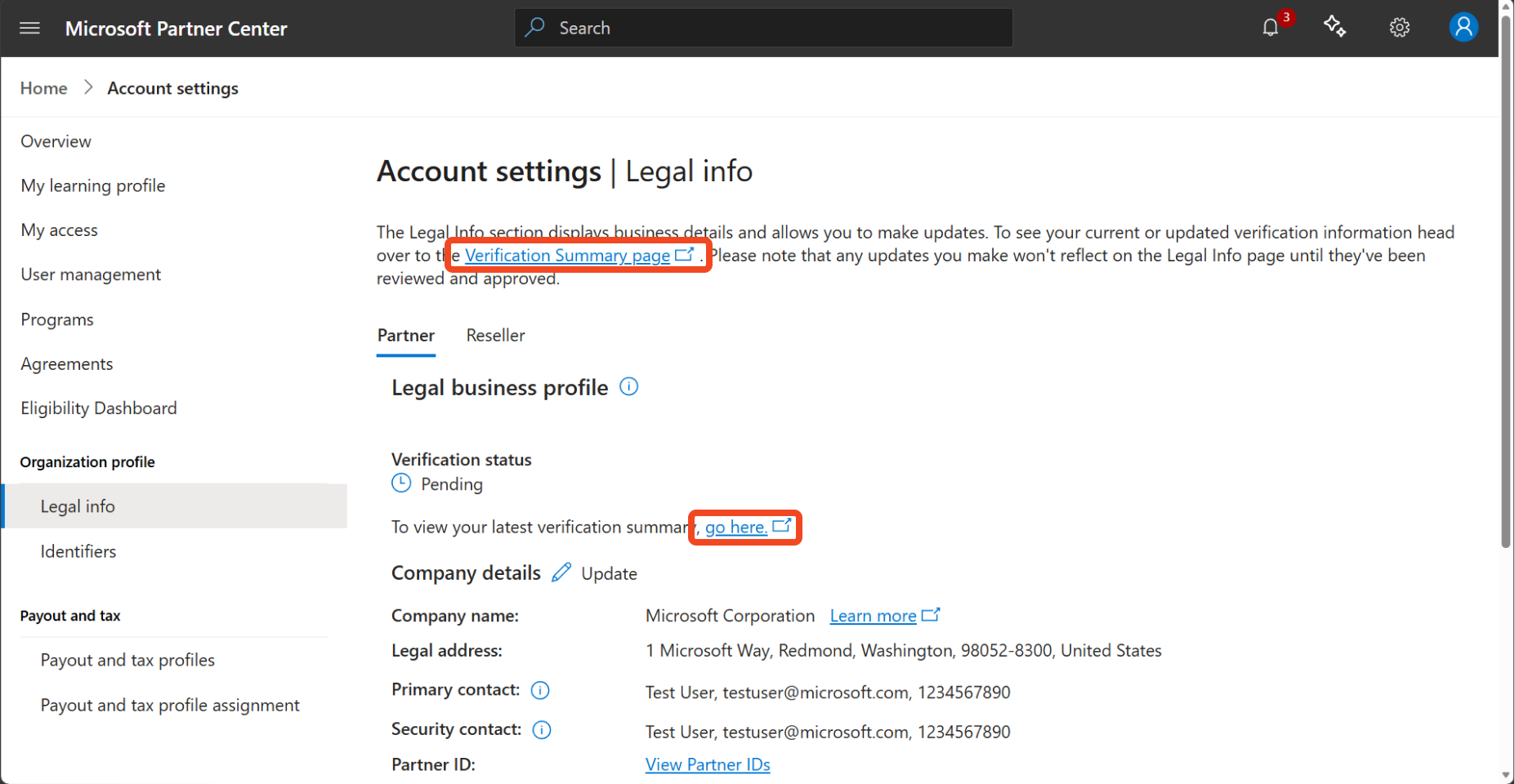Open Eligibility Dashboard in sidebar
Screen dimensions: 1515x784
click(x=99, y=408)
